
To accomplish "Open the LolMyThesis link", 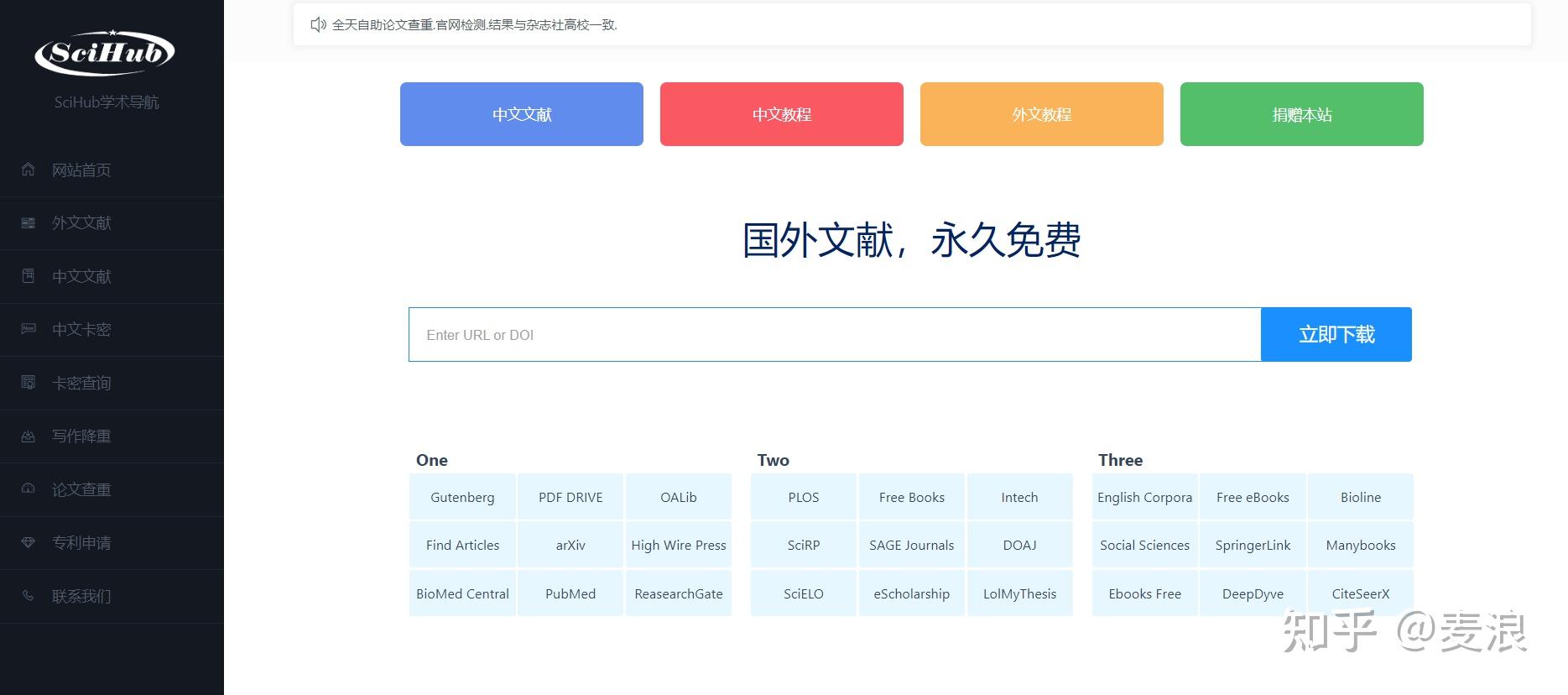I will [1020, 593].
